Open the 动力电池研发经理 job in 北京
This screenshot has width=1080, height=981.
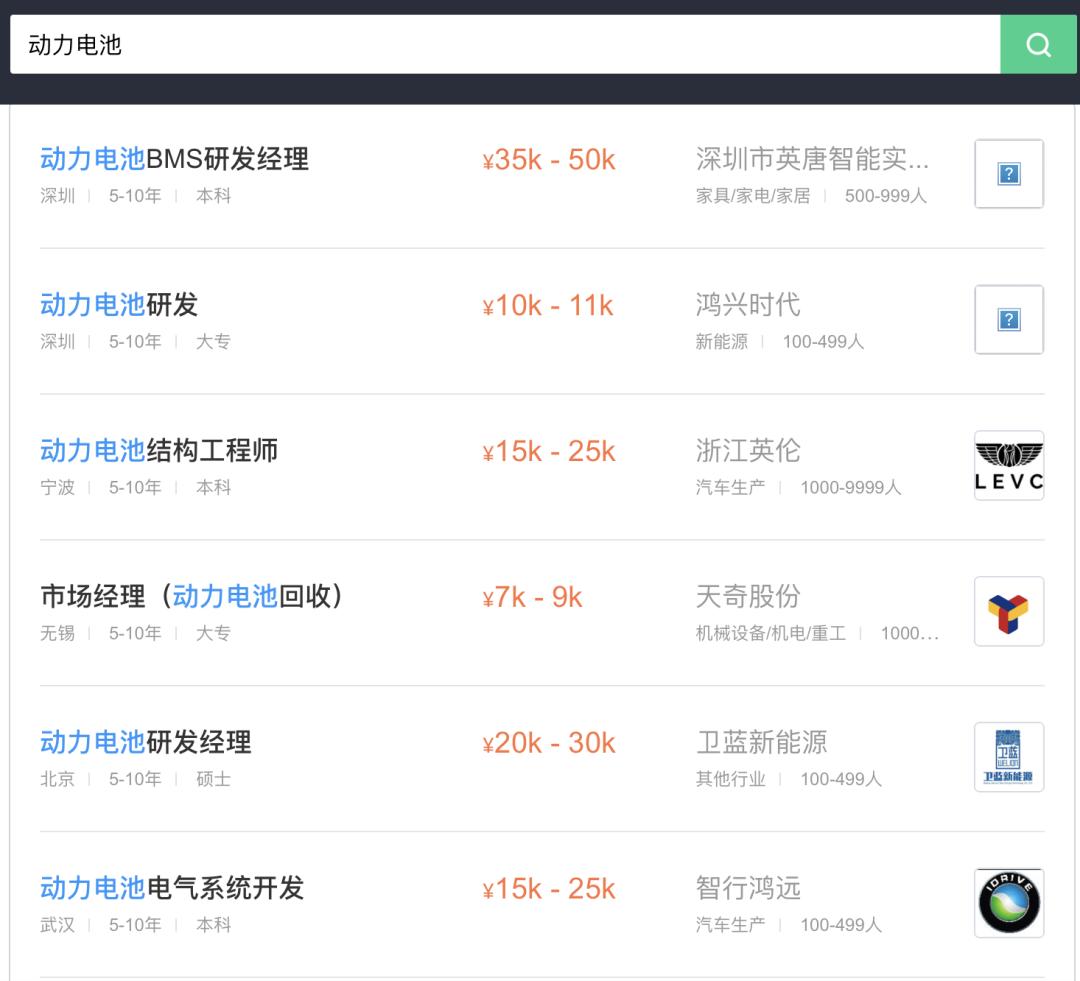pos(146,743)
